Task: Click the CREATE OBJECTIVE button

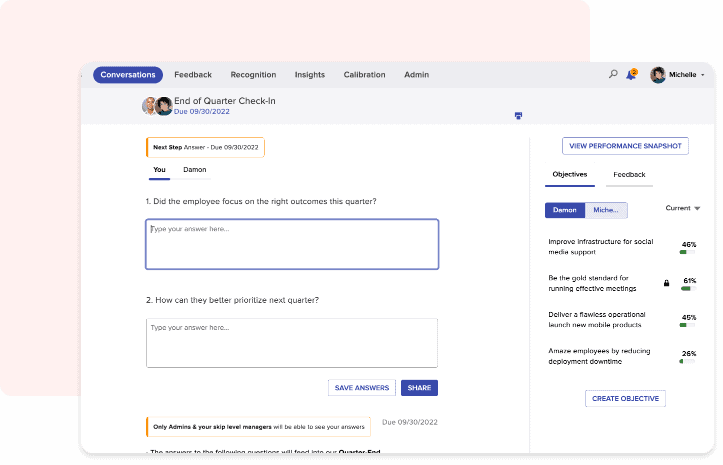Action: point(625,399)
